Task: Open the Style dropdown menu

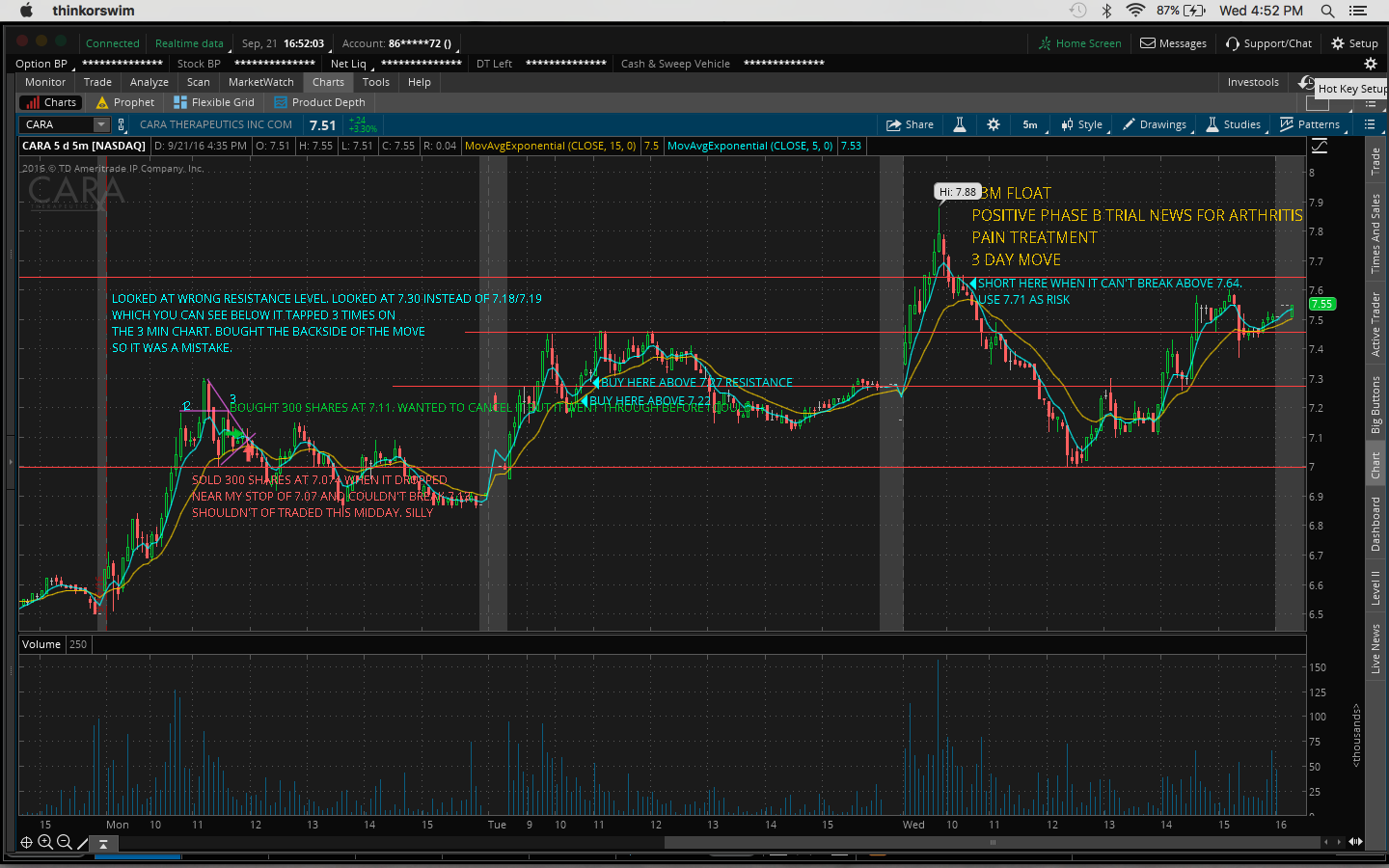Action: pos(1083,124)
